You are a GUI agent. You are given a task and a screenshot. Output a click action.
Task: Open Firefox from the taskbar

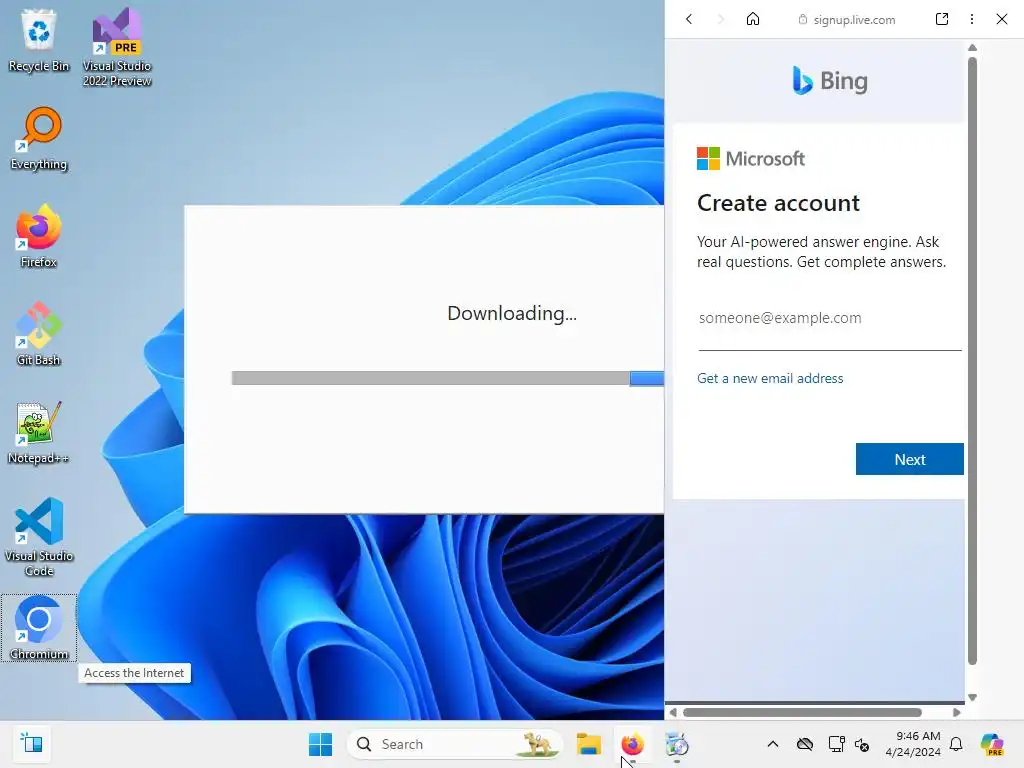pyautogui.click(x=632, y=744)
